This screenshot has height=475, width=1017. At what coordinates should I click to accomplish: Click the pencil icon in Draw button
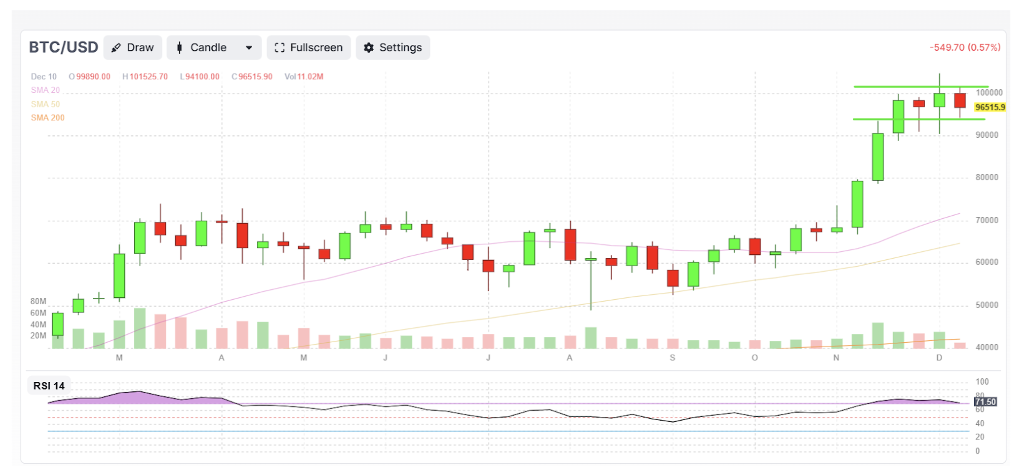116,47
